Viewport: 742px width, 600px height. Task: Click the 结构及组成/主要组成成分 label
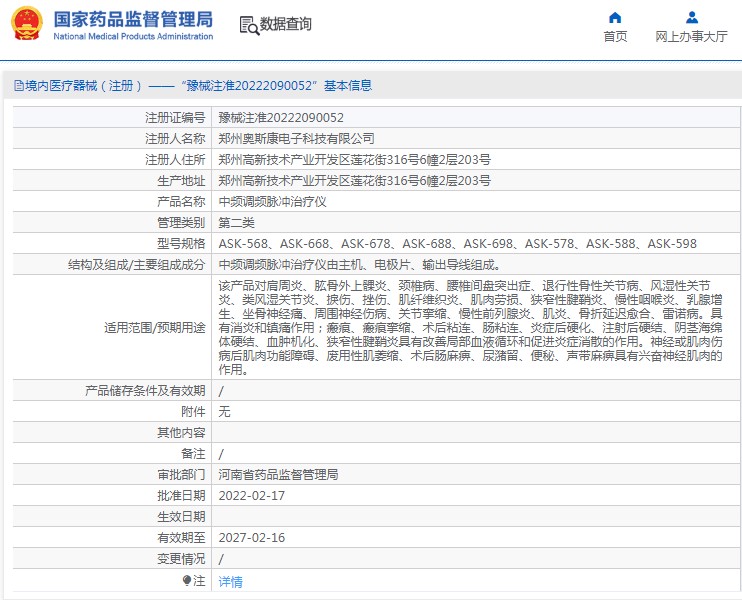(137, 265)
